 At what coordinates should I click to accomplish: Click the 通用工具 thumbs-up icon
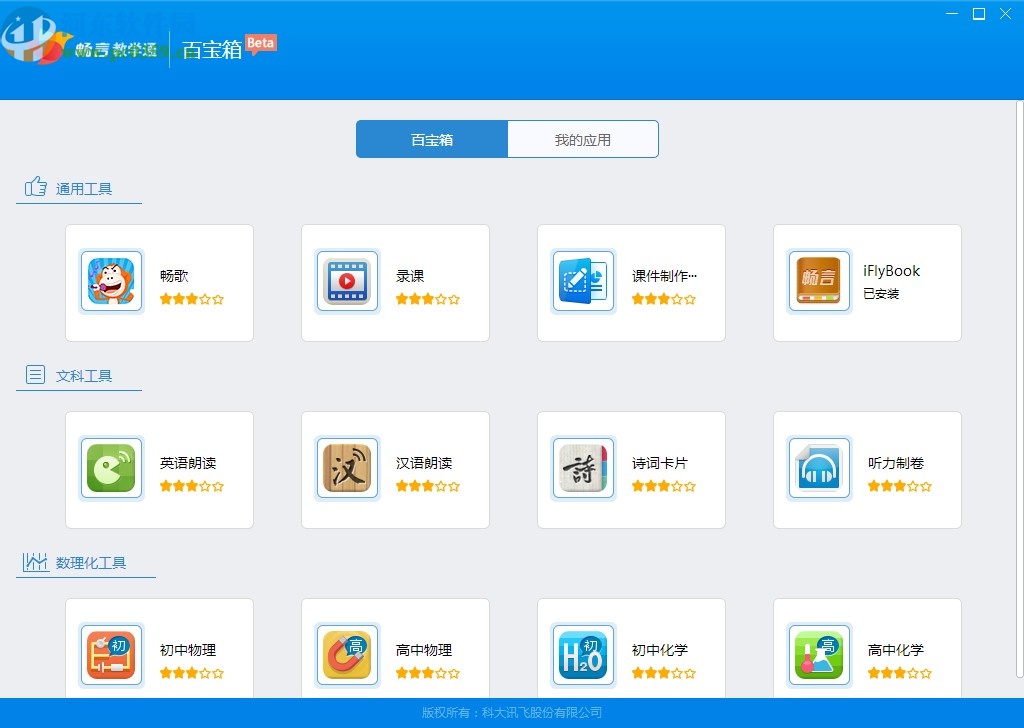tap(35, 187)
